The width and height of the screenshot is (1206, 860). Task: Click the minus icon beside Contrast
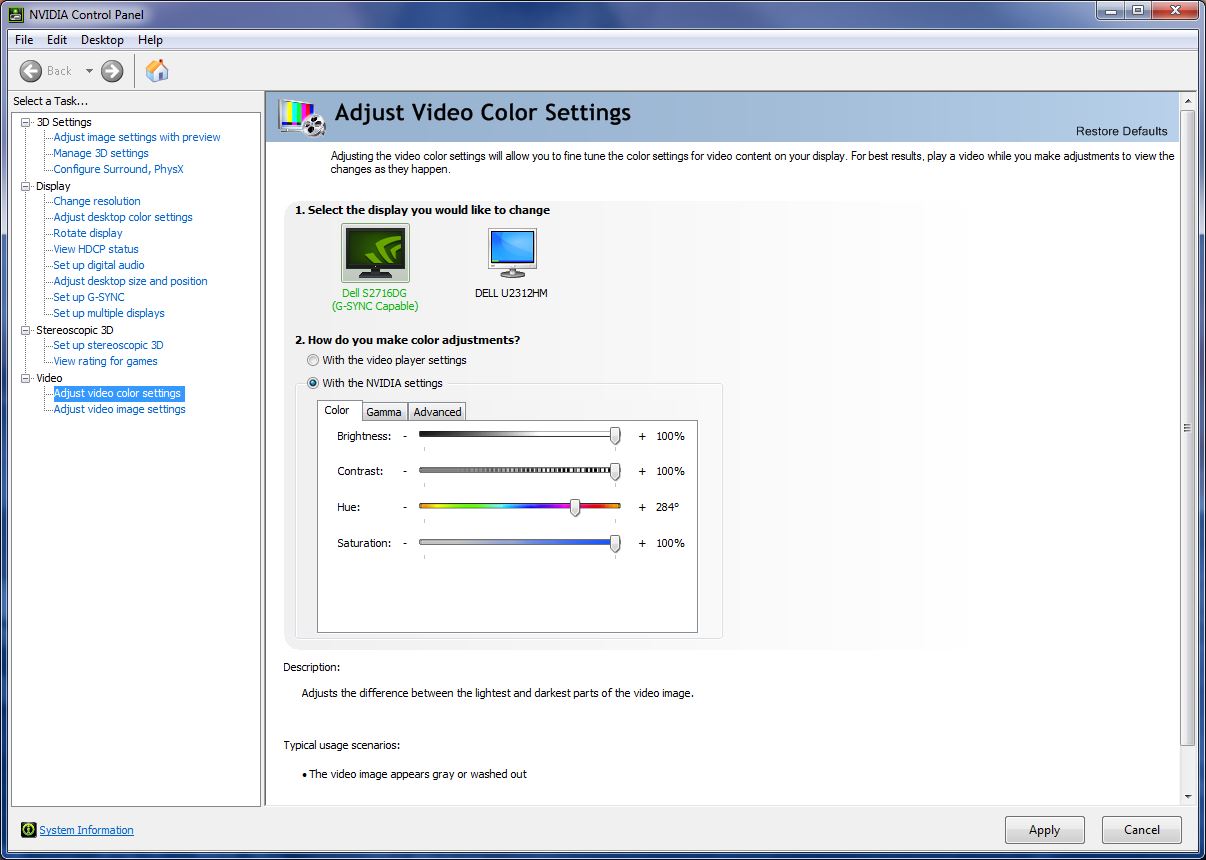pyautogui.click(x=405, y=471)
